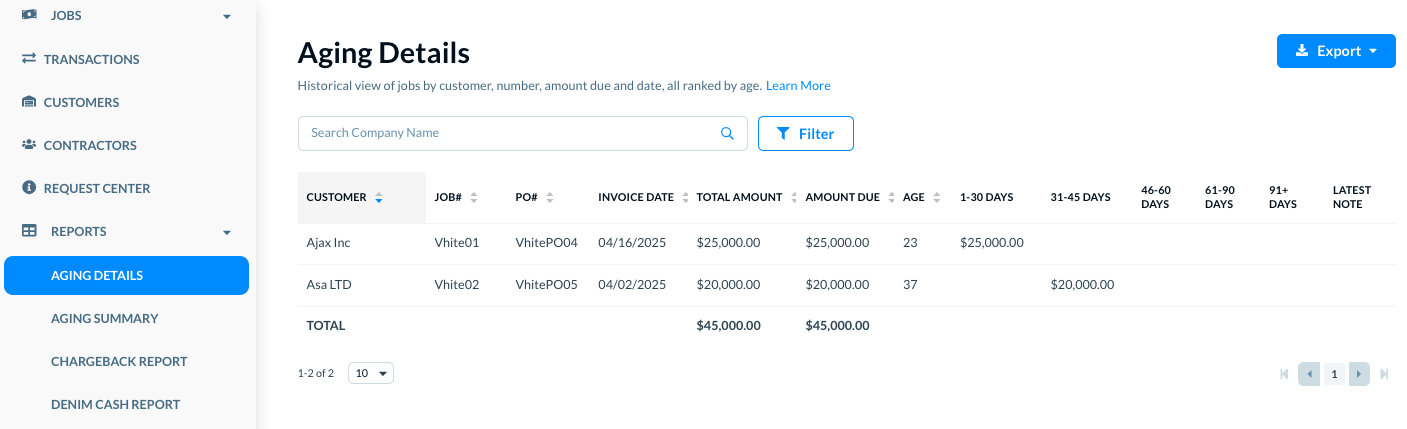Click the Reports table icon
This screenshot has width=1407, height=429.
point(29,231)
